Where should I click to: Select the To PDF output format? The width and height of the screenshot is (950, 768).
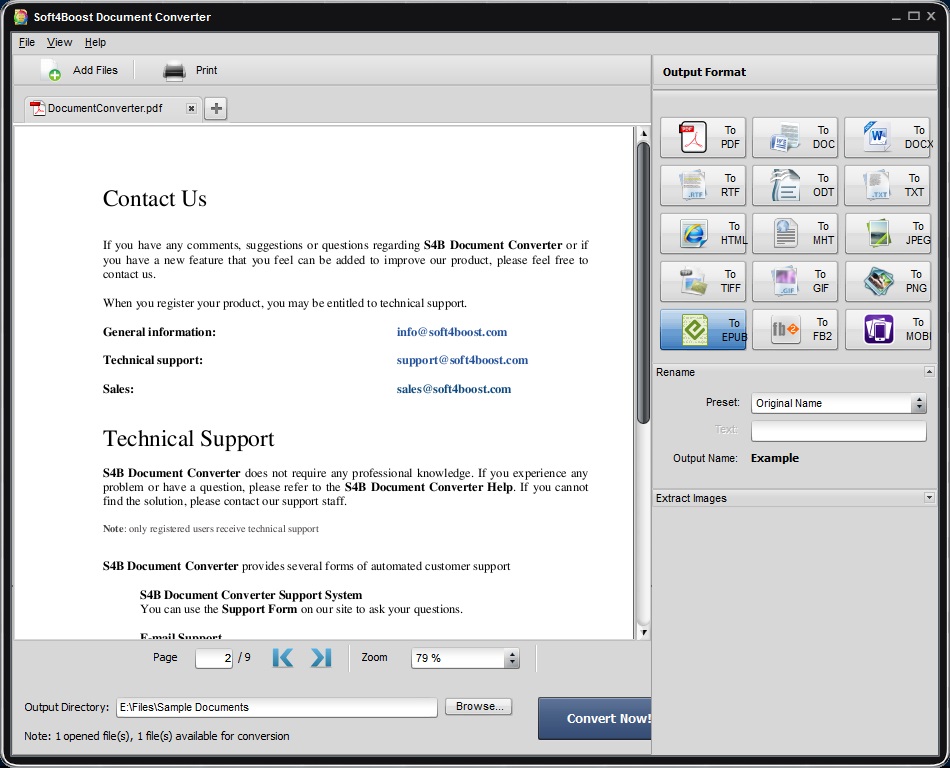[702, 137]
